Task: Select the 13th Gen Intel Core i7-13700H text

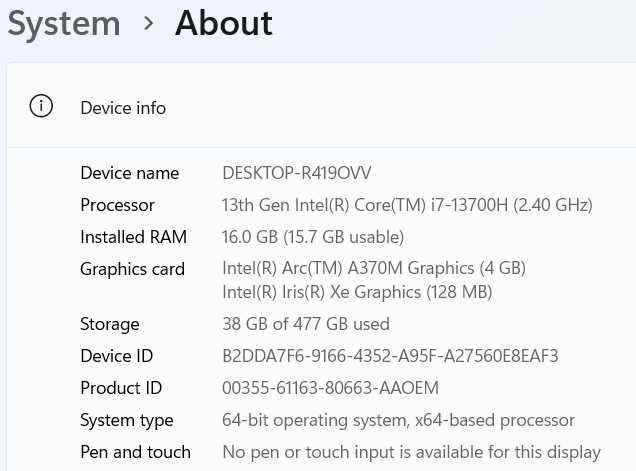Action: [407, 205]
